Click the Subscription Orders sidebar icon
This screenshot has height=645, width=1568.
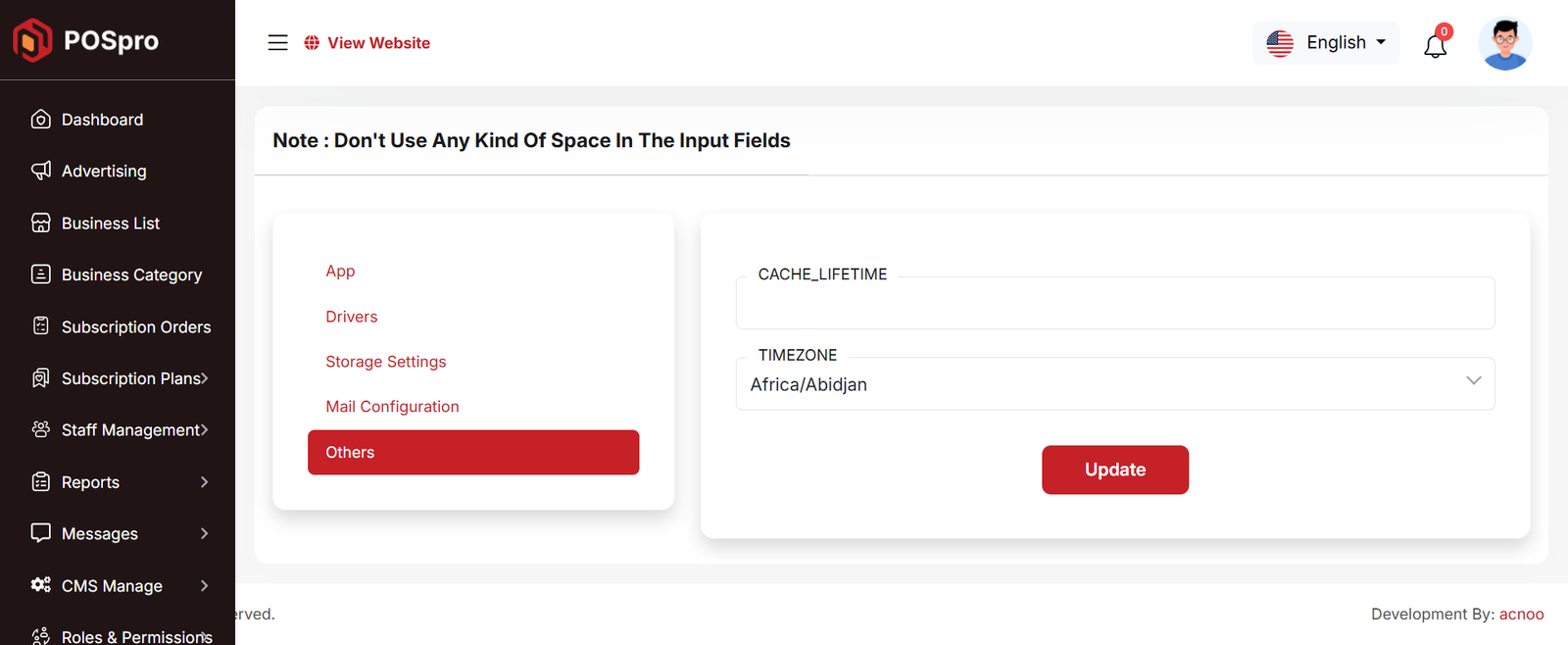(41, 325)
